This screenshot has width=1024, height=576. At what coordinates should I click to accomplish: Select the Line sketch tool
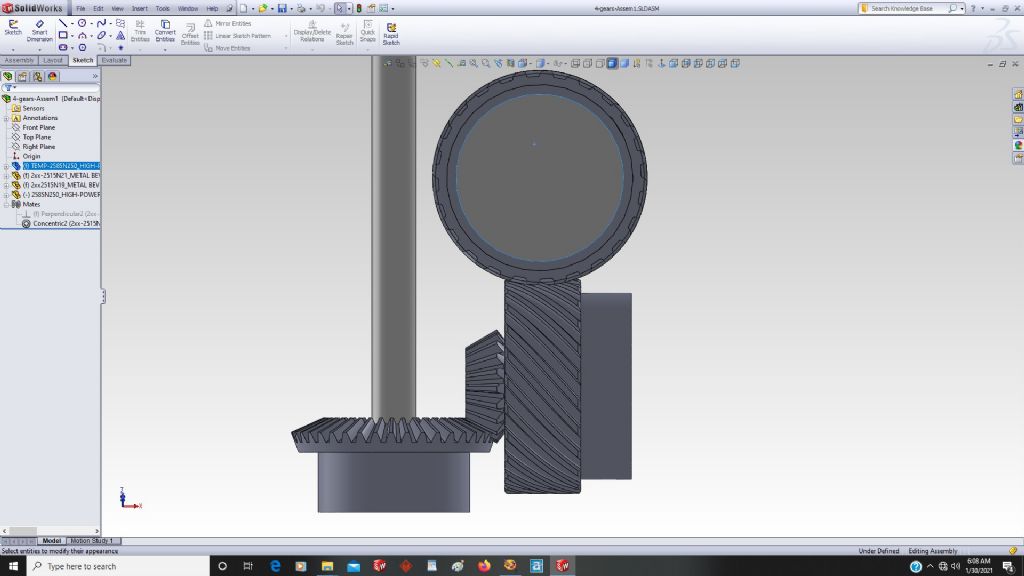[x=63, y=24]
